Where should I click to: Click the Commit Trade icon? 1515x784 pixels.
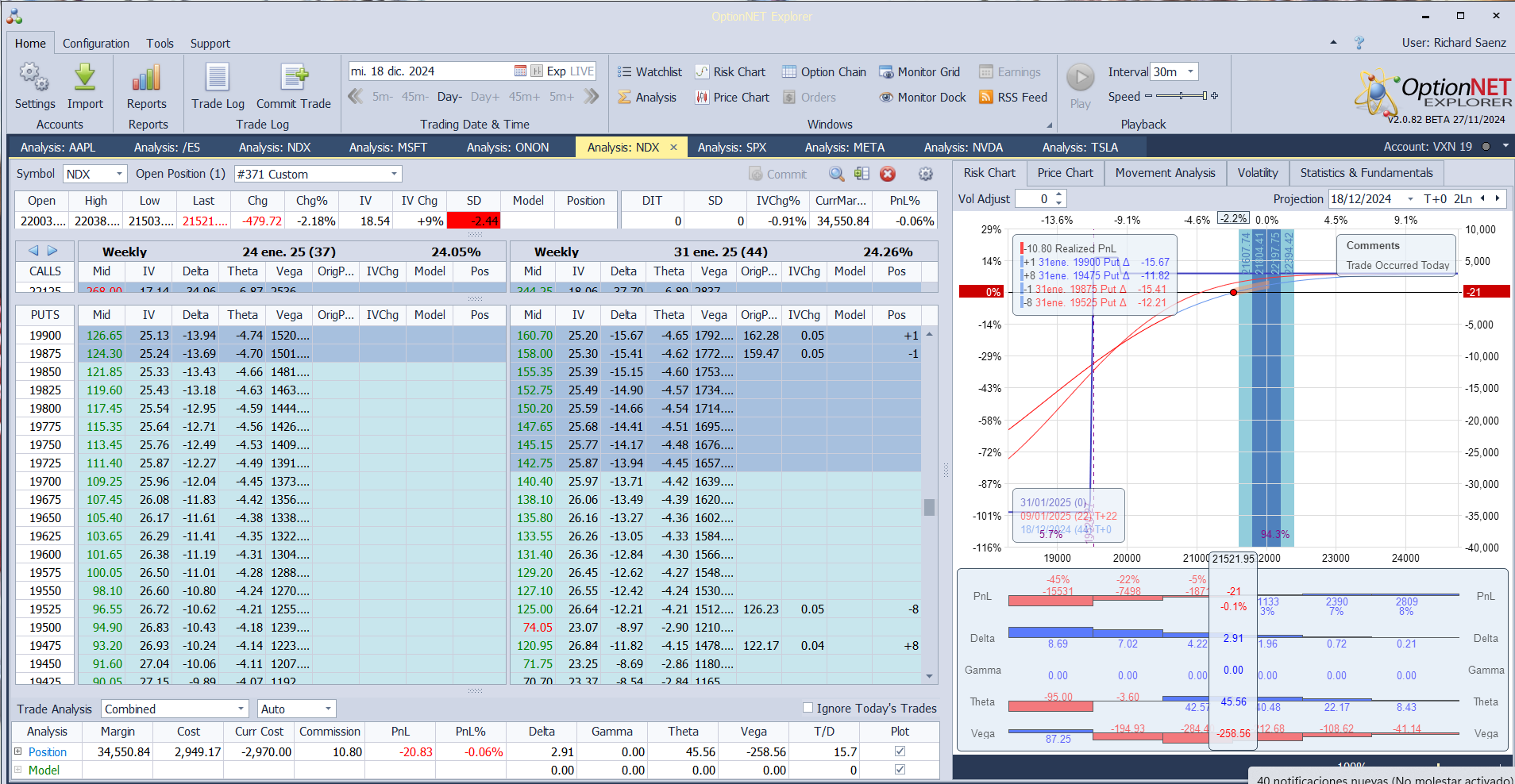(x=293, y=78)
